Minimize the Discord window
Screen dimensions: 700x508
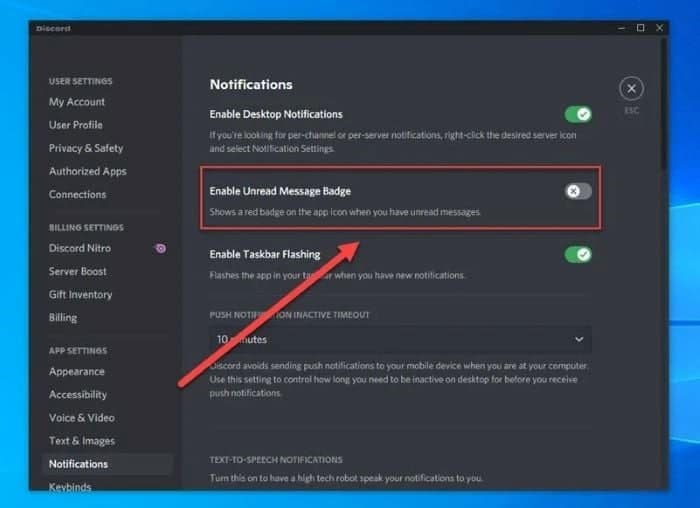point(621,28)
